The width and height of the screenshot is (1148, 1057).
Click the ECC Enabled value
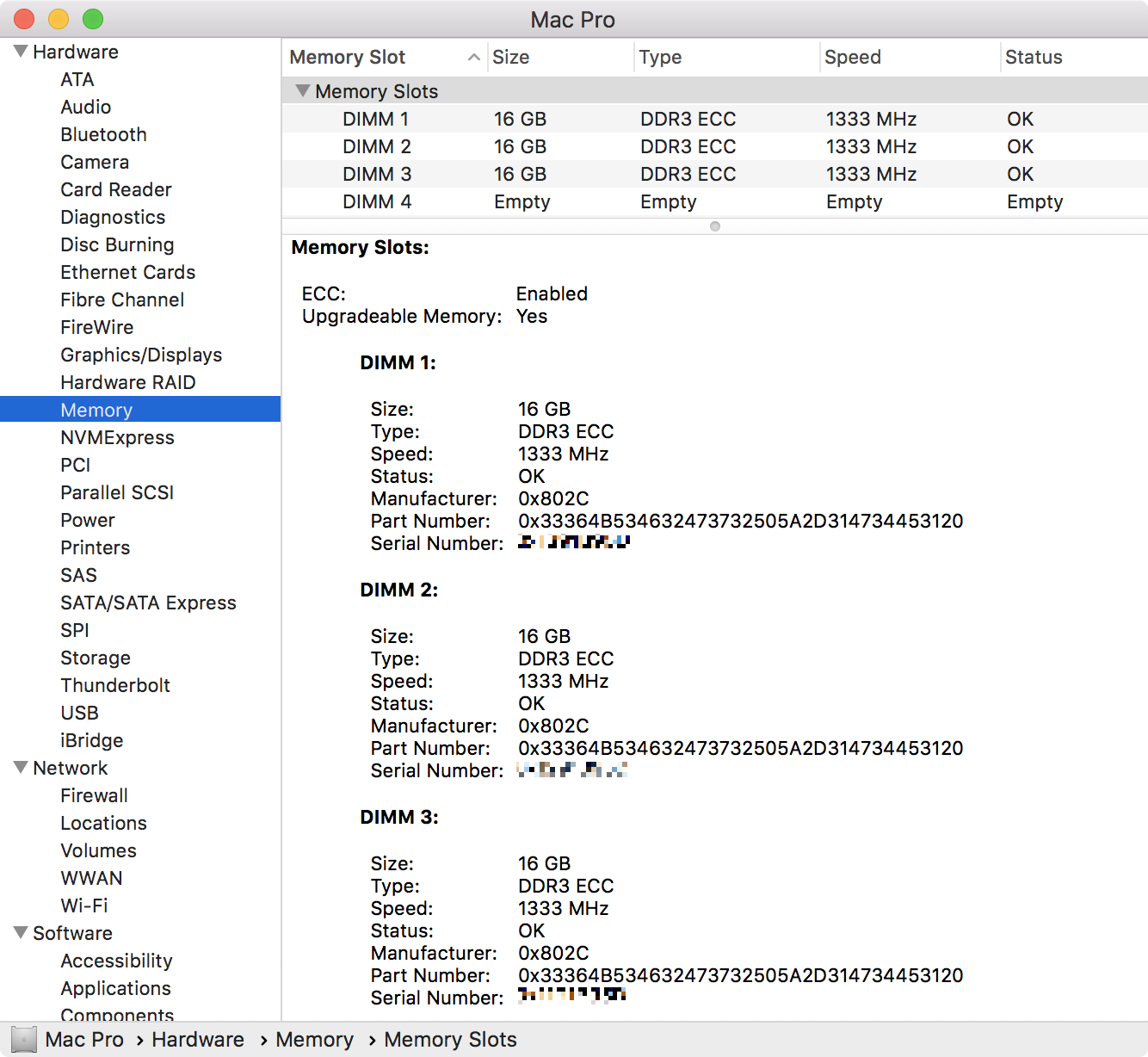coord(552,294)
